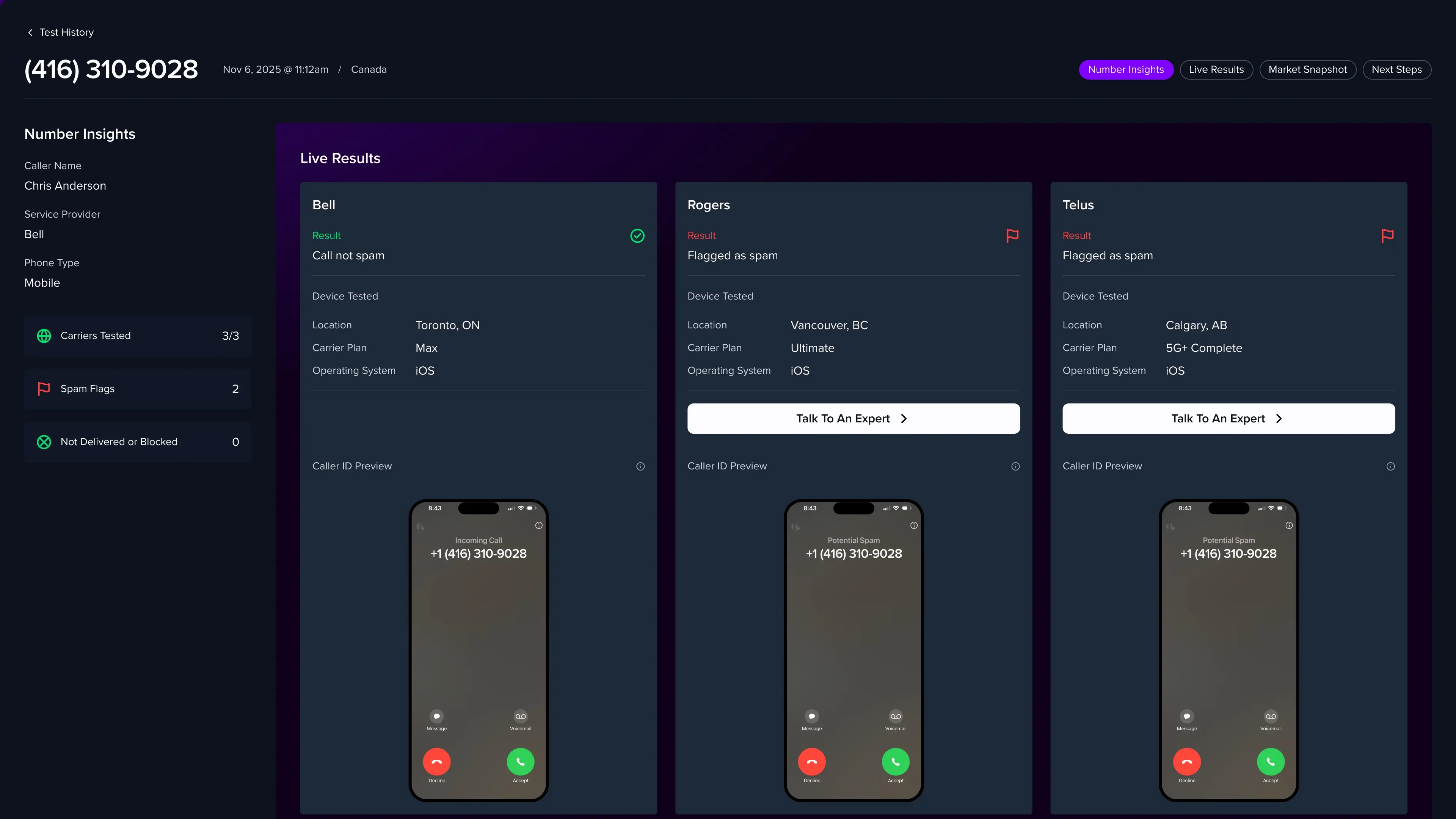Tap Message icon in Bell phone preview
Viewport: 1456px width, 819px height.
(x=436, y=716)
